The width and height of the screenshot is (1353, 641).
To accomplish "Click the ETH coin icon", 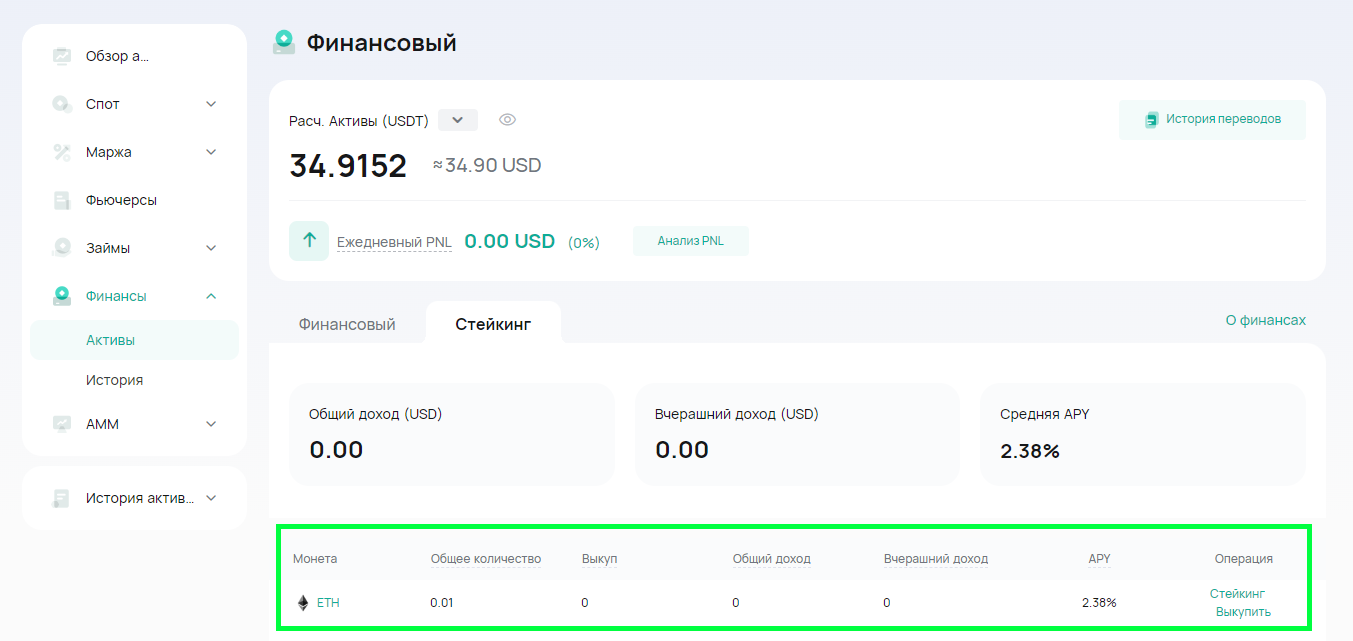I will click(x=303, y=603).
